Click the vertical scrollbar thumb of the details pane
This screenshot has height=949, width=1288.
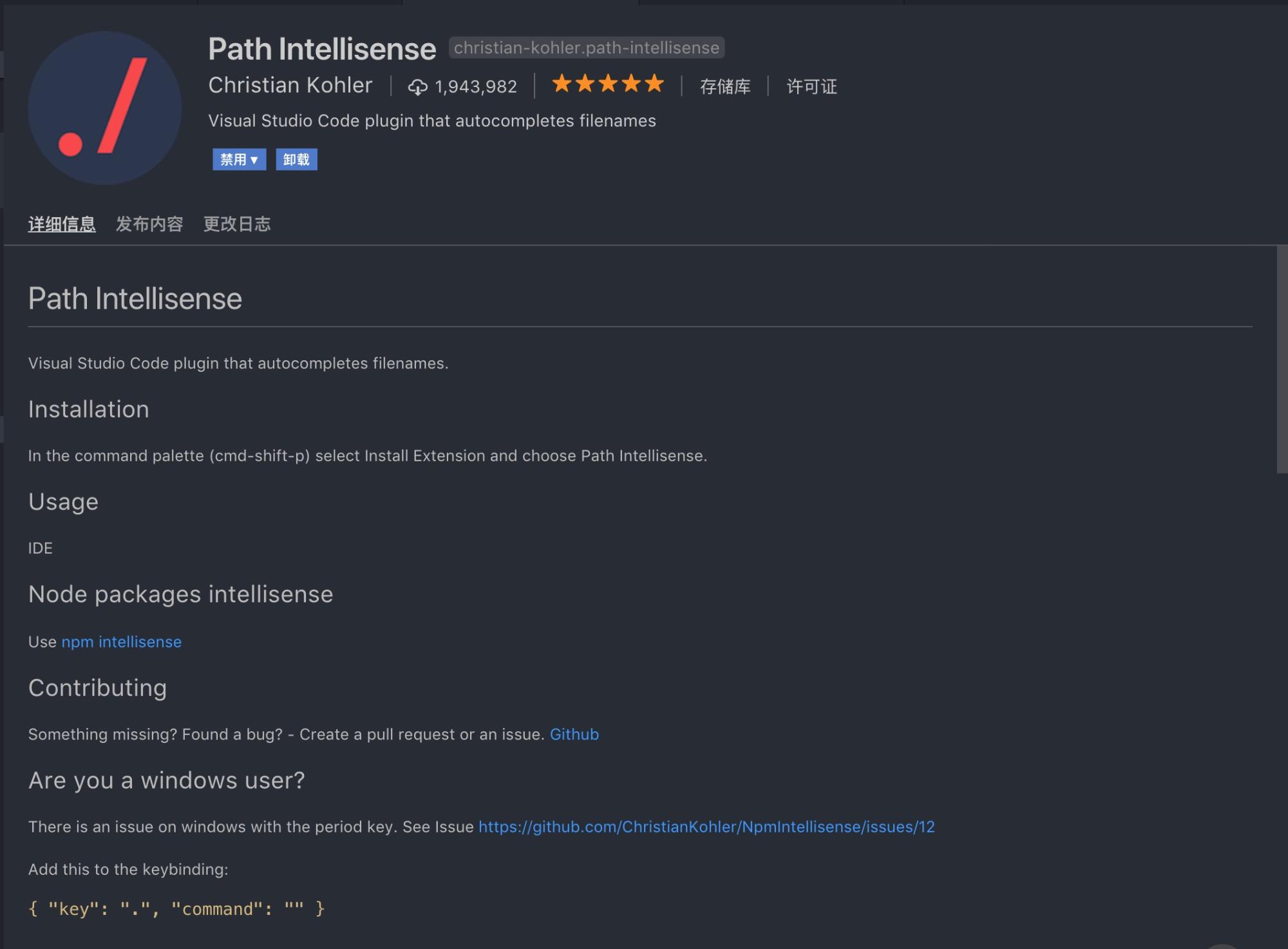1282,359
